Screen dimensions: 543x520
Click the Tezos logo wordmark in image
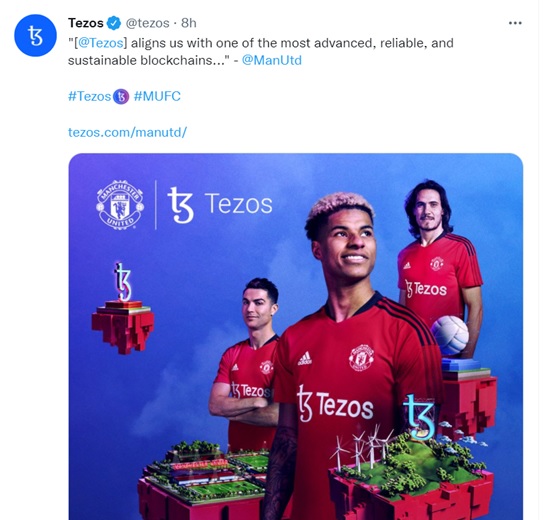click(220, 205)
